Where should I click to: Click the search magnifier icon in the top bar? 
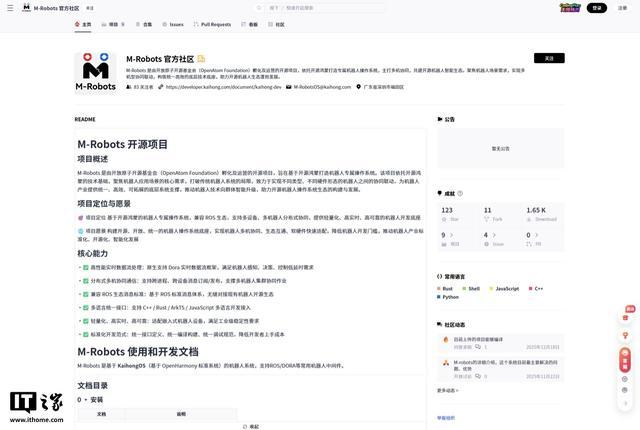[259, 8]
